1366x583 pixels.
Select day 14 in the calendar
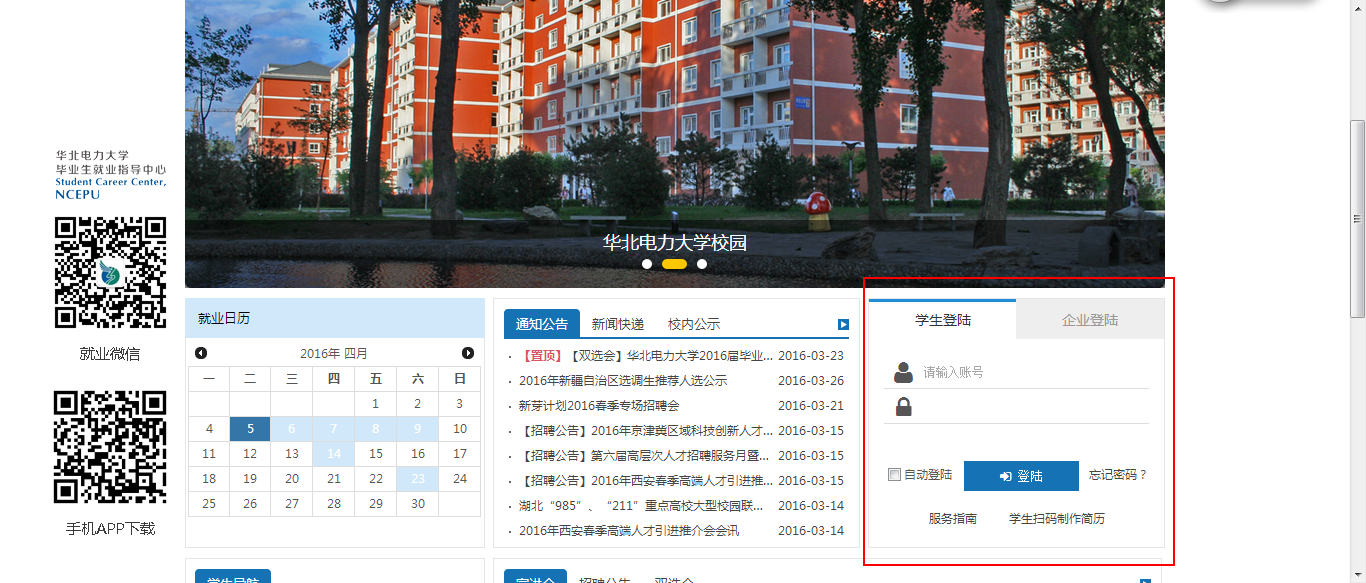334,454
